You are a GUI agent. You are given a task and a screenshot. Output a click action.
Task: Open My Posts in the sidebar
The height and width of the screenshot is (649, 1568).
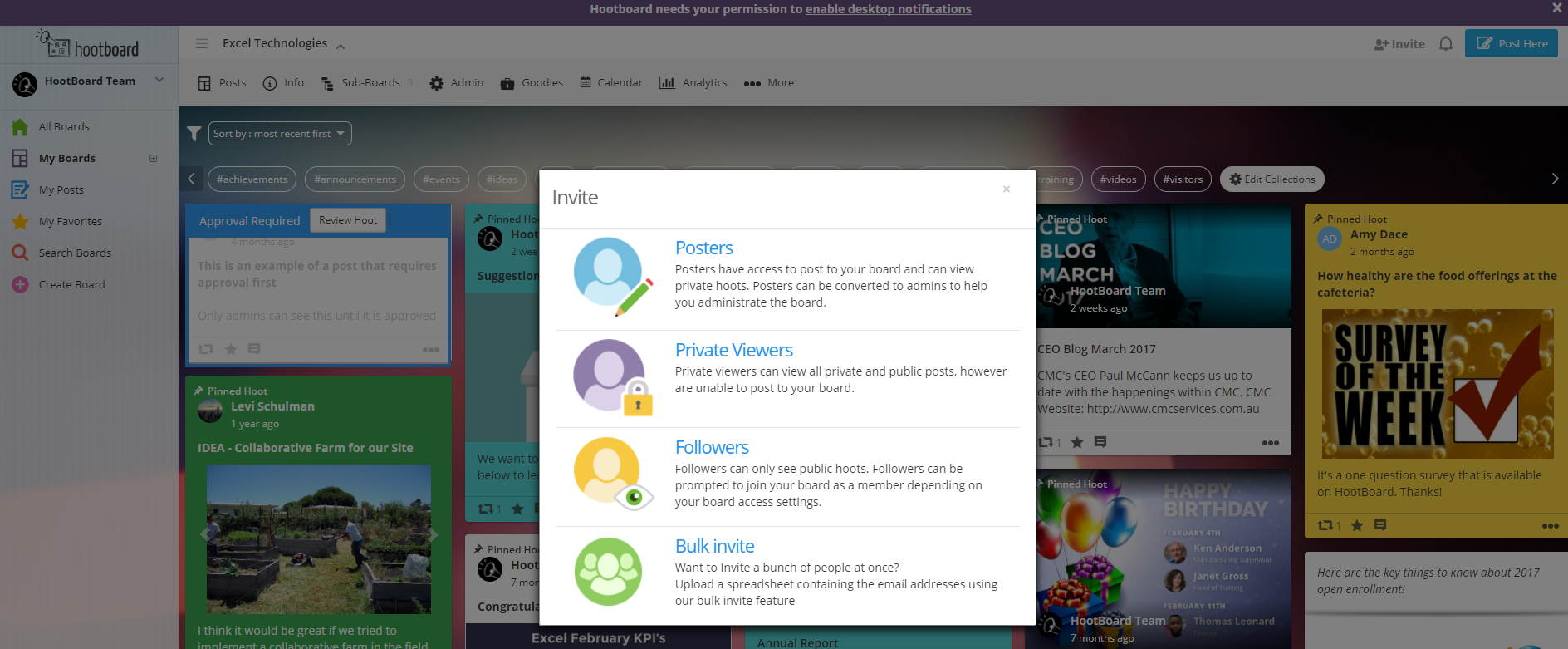click(x=61, y=190)
